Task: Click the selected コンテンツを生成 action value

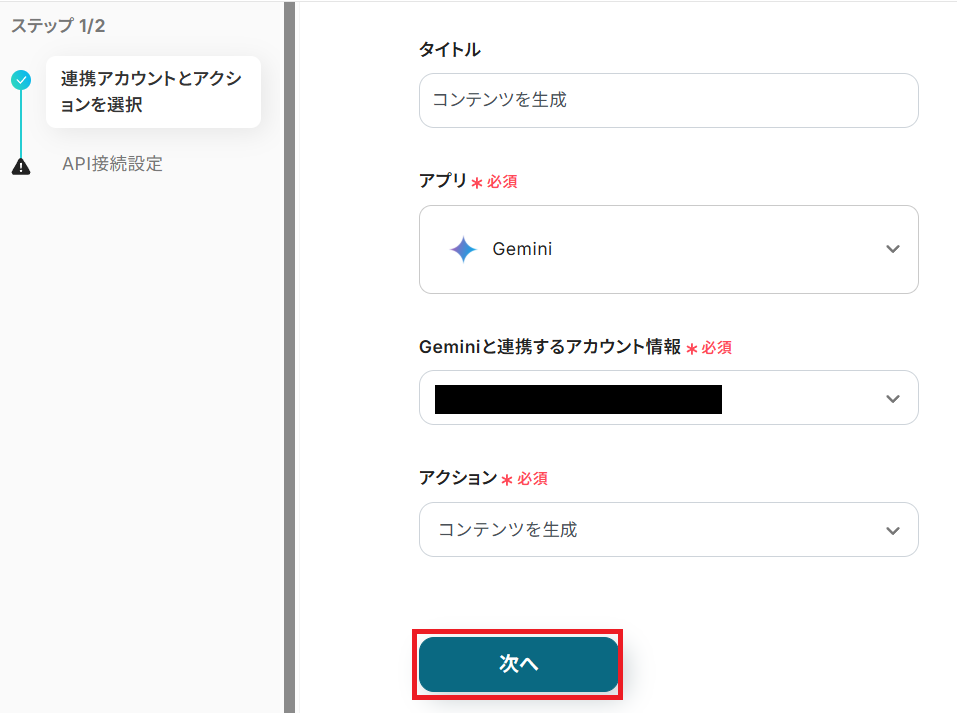Action: [x=508, y=530]
